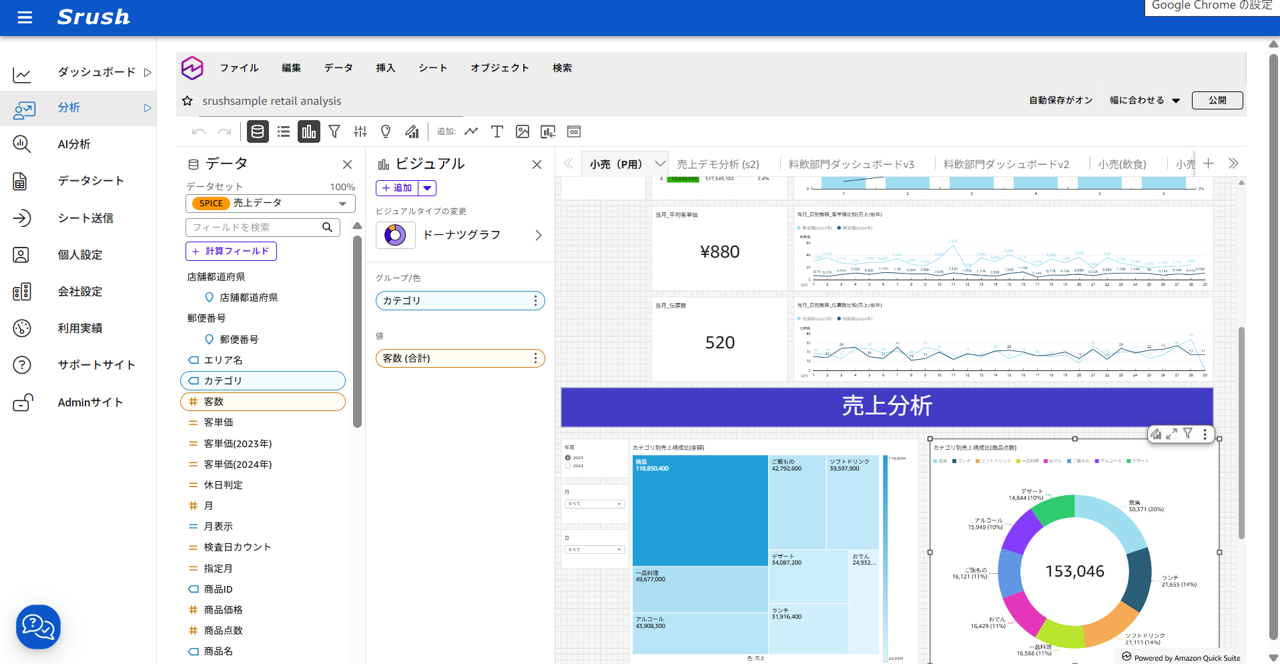Open the insights lightbulb icon

pyautogui.click(x=385, y=131)
